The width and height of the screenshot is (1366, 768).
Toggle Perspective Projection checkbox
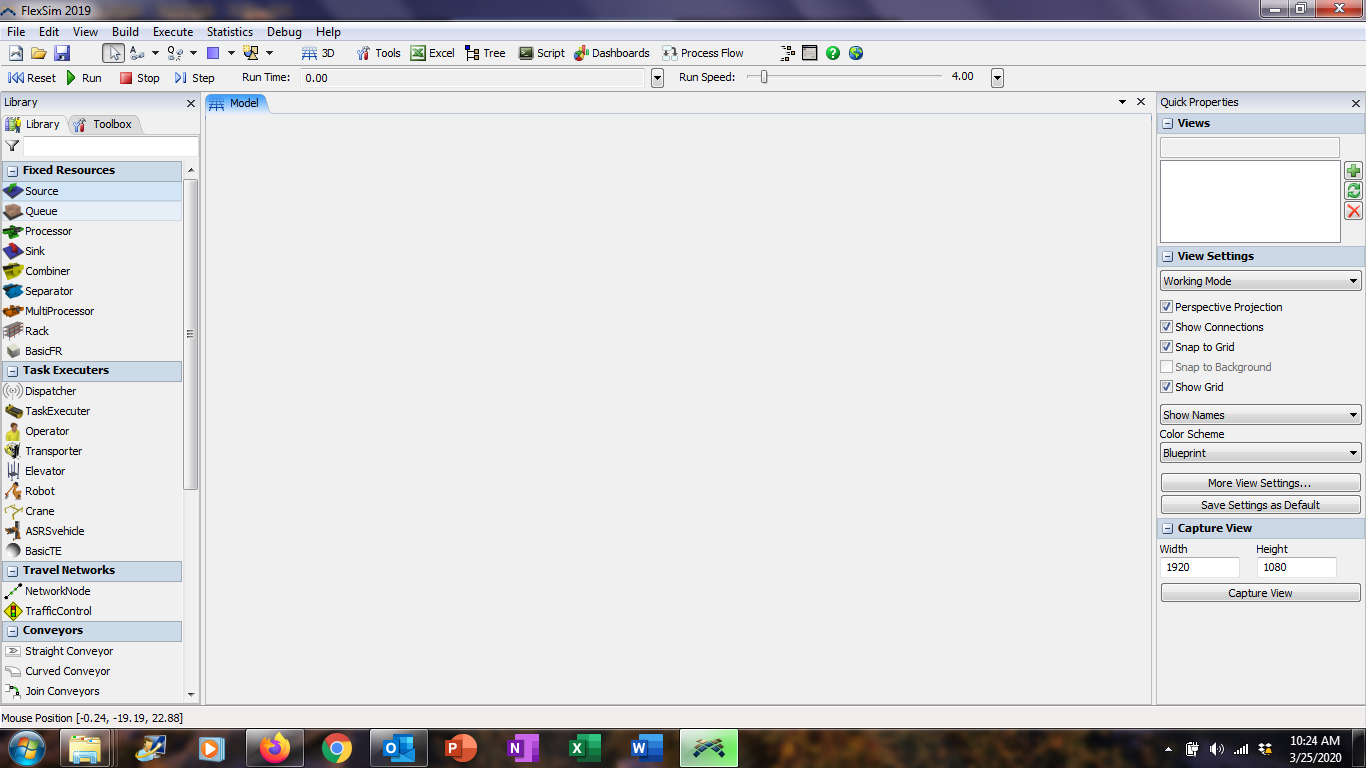pyautogui.click(x=1166, y=307)
